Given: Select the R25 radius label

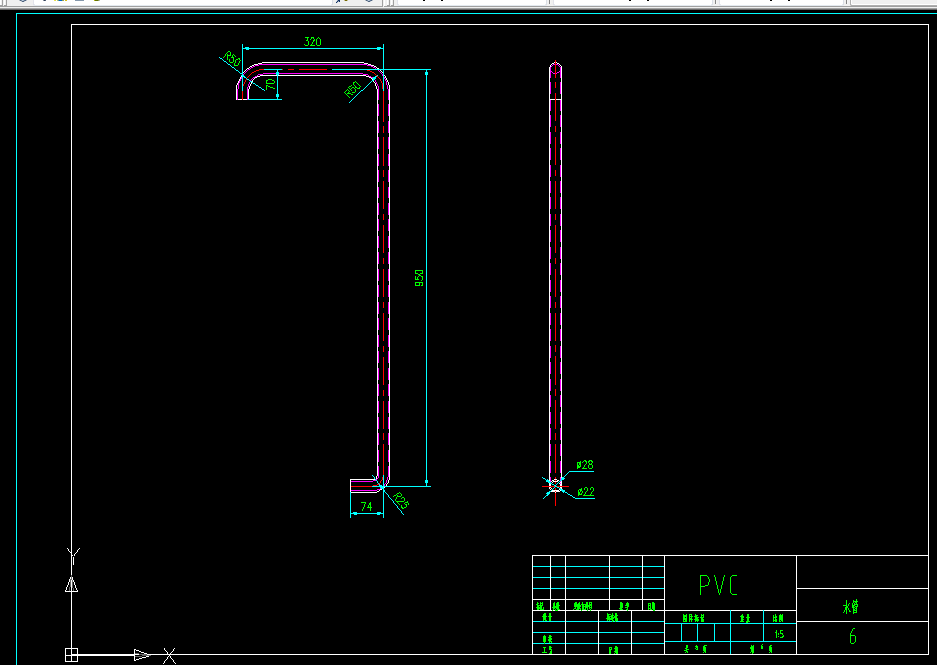Looking at the screenshot, I should pos(401,501).
